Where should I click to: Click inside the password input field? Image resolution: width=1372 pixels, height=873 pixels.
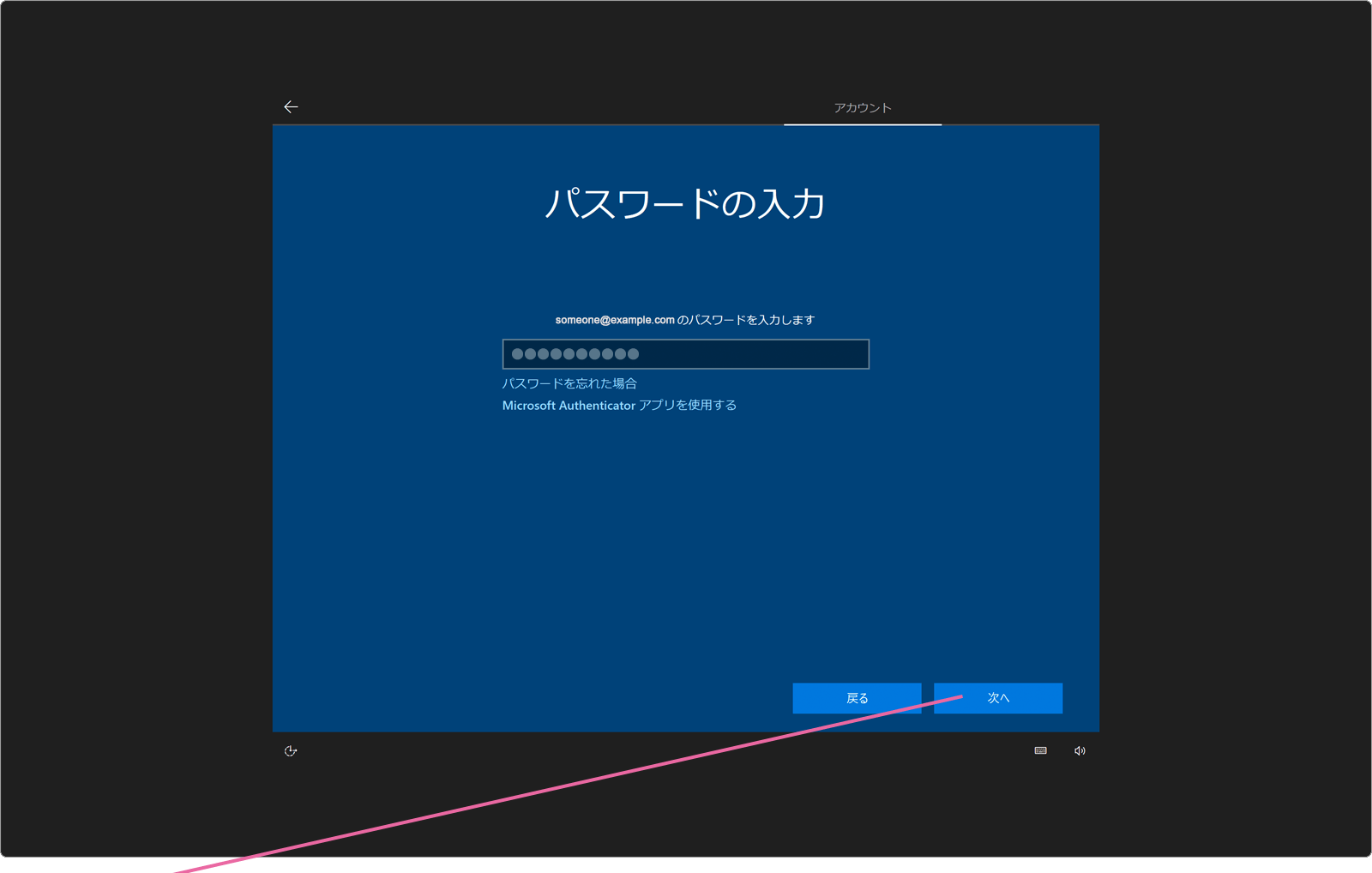click(x=686, y=354)
